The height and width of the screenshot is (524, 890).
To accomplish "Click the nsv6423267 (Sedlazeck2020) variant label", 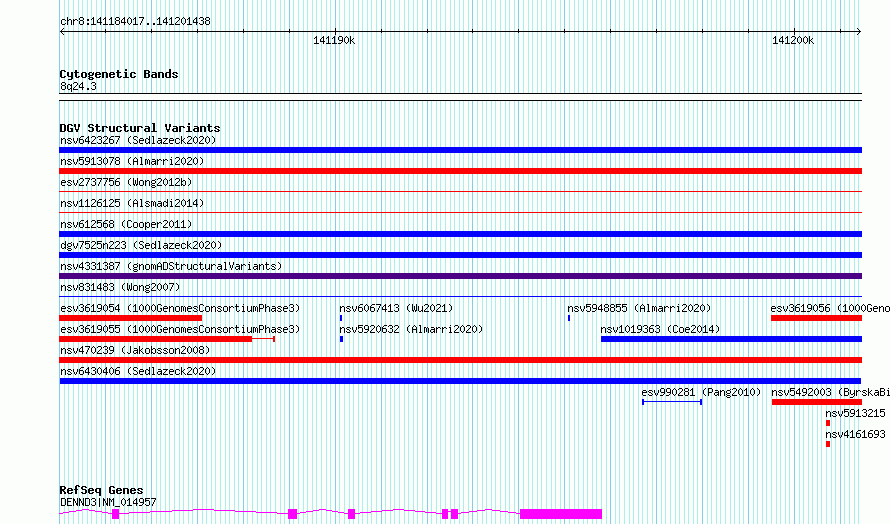I will click(138, 140).
